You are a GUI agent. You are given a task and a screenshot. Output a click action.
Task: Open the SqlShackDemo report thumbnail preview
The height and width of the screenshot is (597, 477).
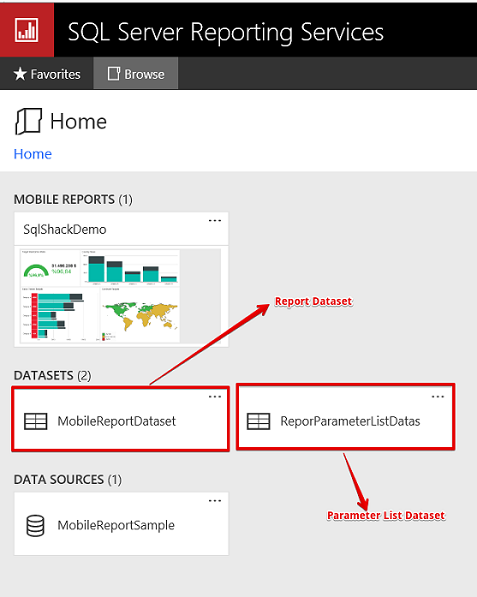tap(120, 296)
